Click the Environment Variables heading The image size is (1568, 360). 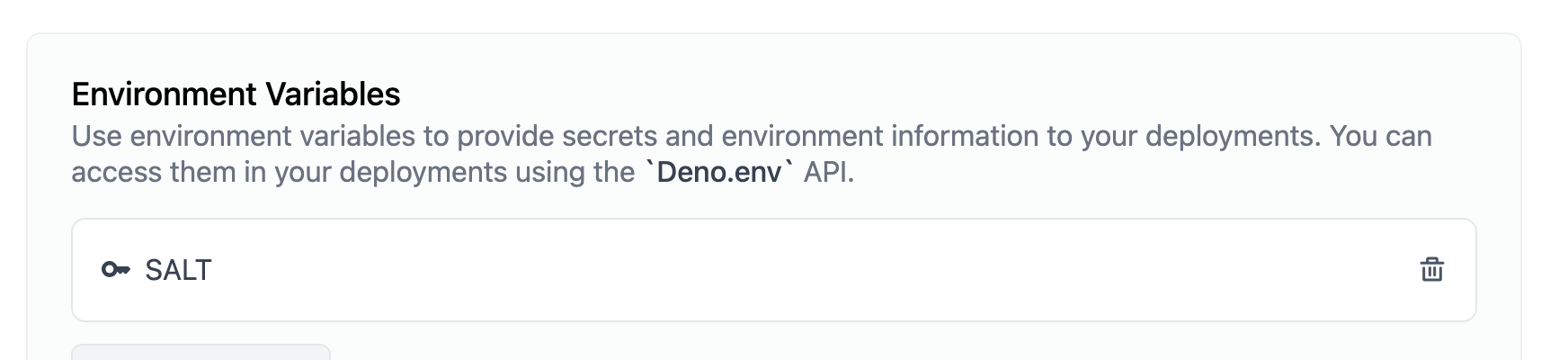tap(236, 94)
